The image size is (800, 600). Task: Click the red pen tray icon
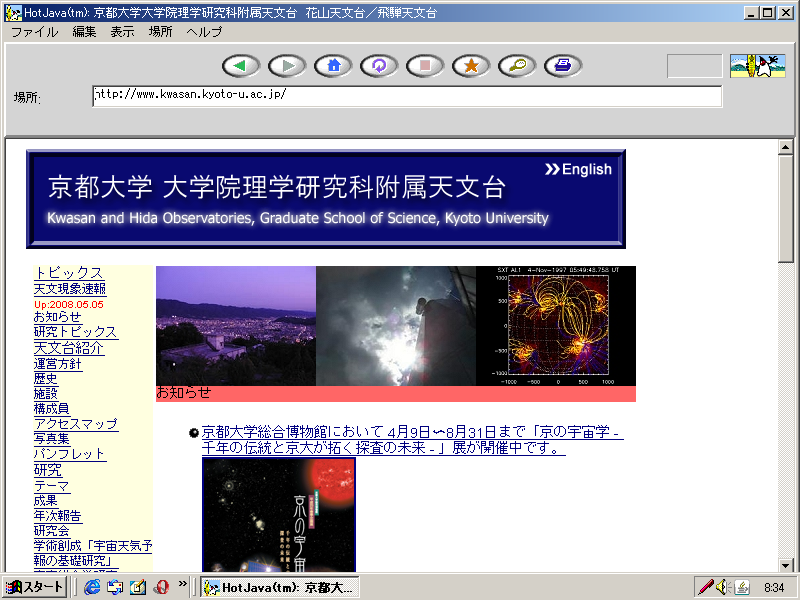pos(706,587)
